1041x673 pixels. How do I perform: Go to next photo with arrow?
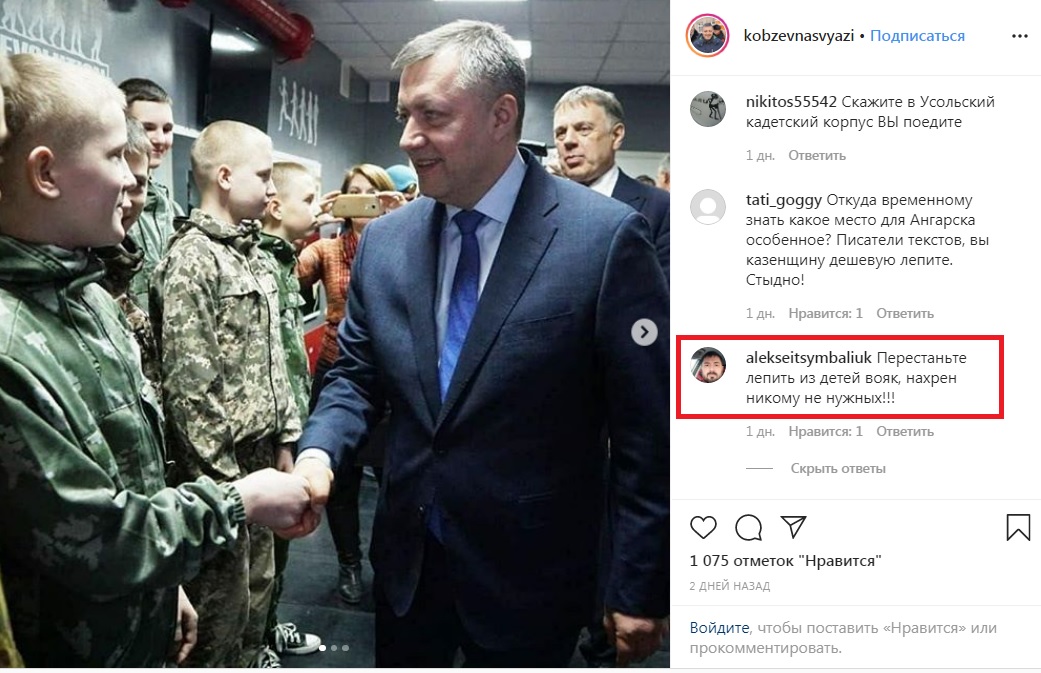tap(644, 332)
